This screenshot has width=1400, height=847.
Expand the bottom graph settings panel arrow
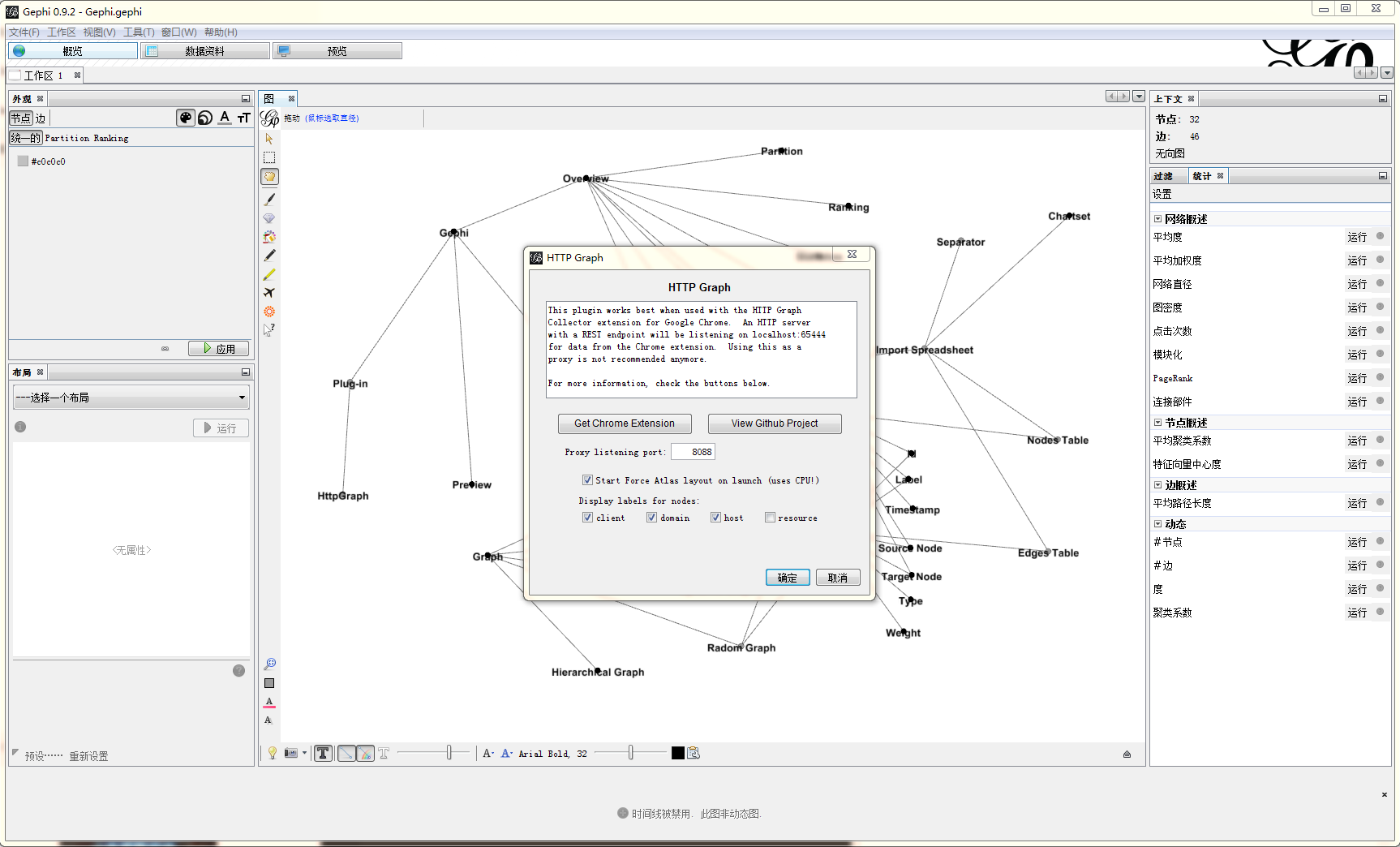(x=1127, y=754)
